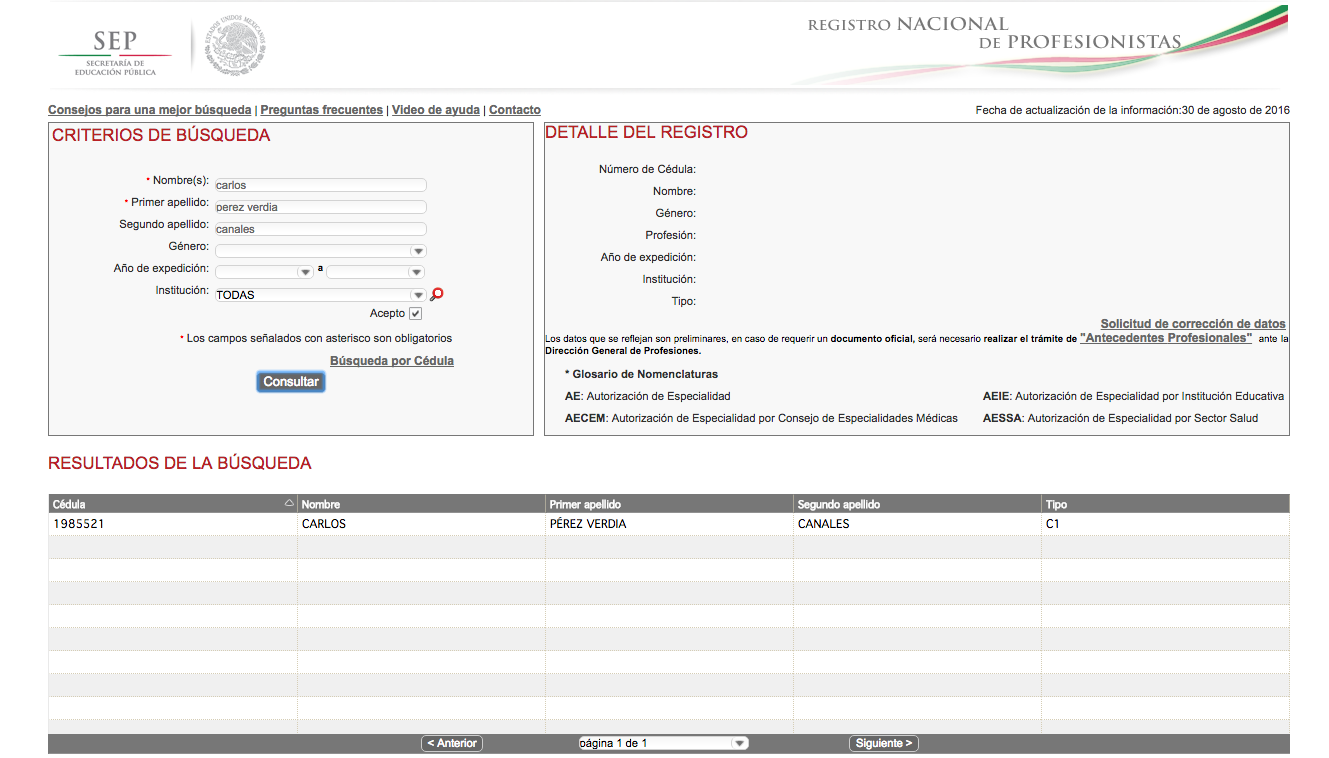Image resolution: width=1329 pixels, height=758 pixels.
Task: Click the red magnifier icon beside Institución
Action: click(x=436, y=294)
